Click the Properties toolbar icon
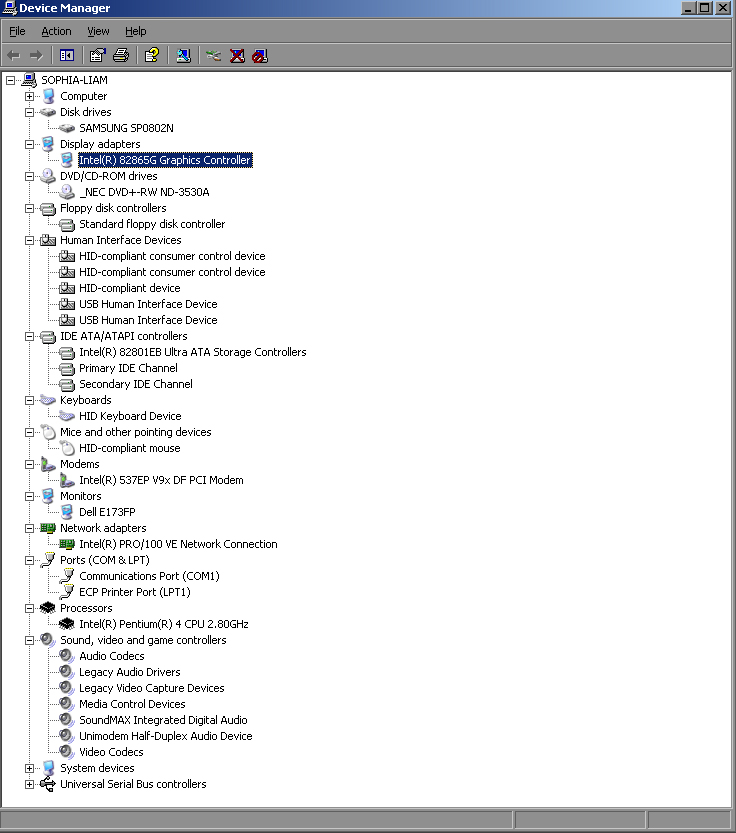This screenshot has height=833, width=736. pyautogui.click(x=97, y=55)
